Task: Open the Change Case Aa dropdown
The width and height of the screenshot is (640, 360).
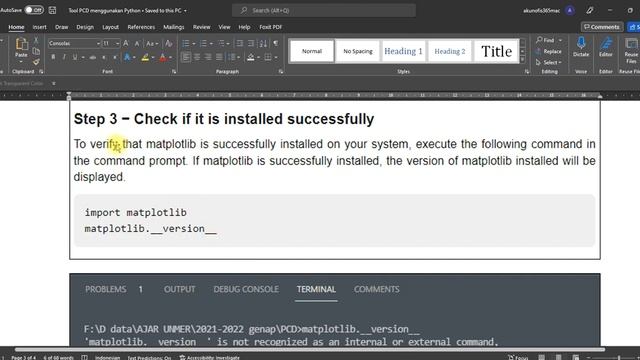Action: pos(152,43)
